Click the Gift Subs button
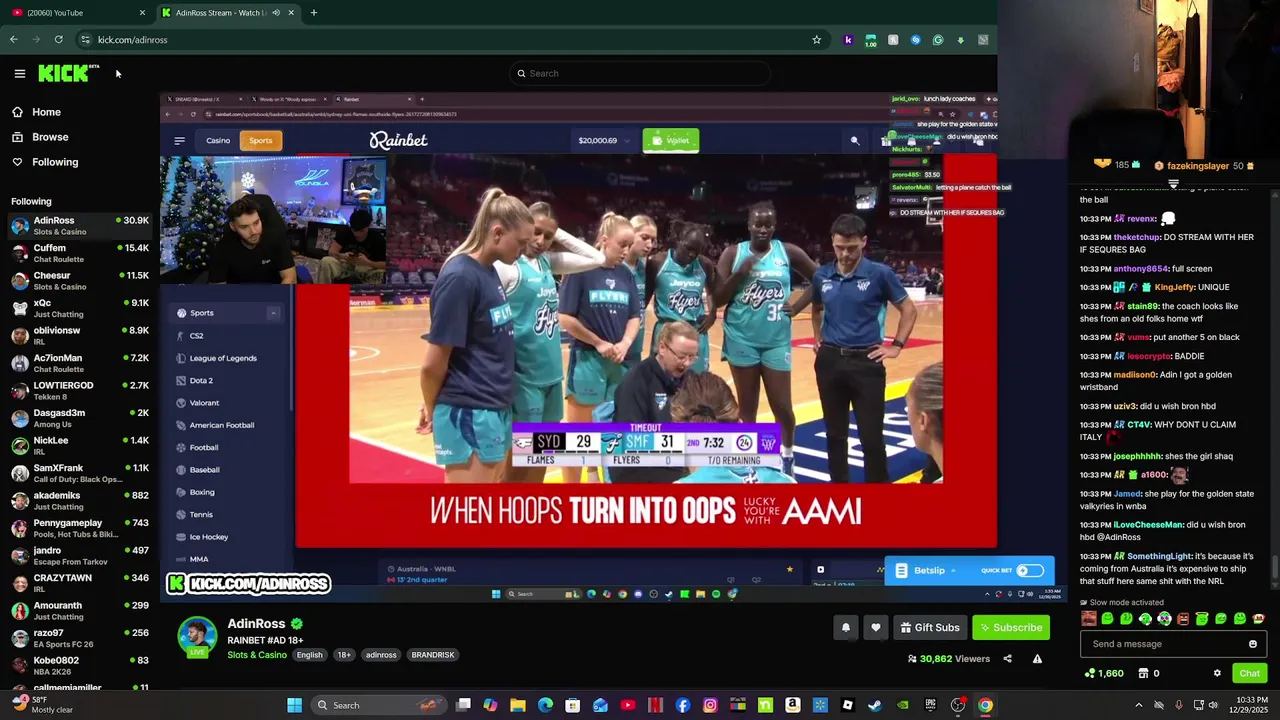1280x720 pixels. 929,627
